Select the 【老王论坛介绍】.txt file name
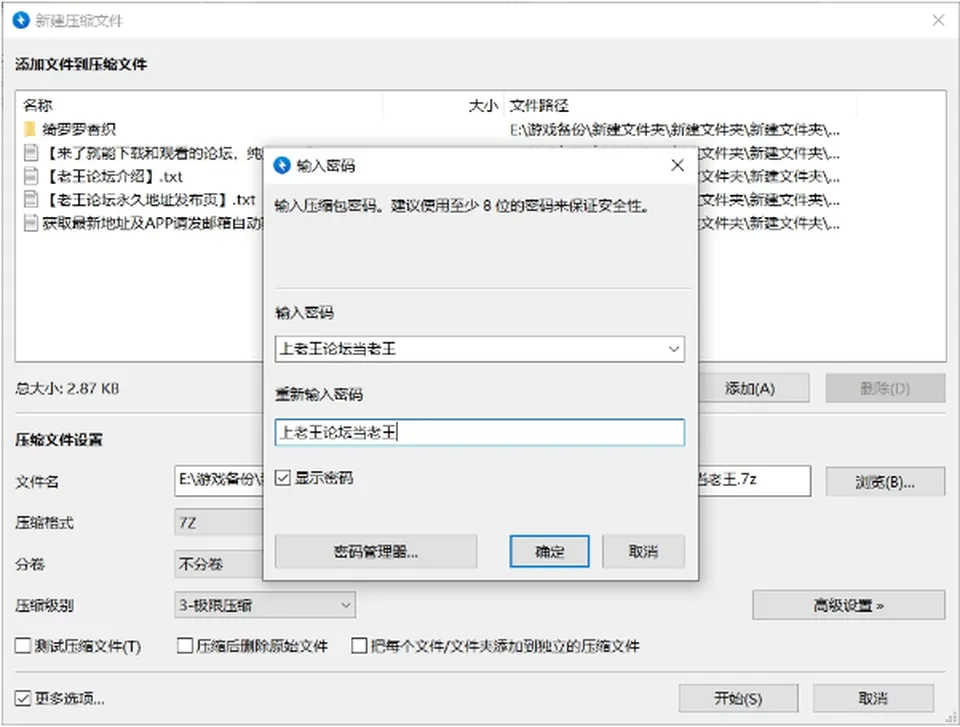Image resolution: width=960 pixels, height=727 pixels. [x=113, y=176]
